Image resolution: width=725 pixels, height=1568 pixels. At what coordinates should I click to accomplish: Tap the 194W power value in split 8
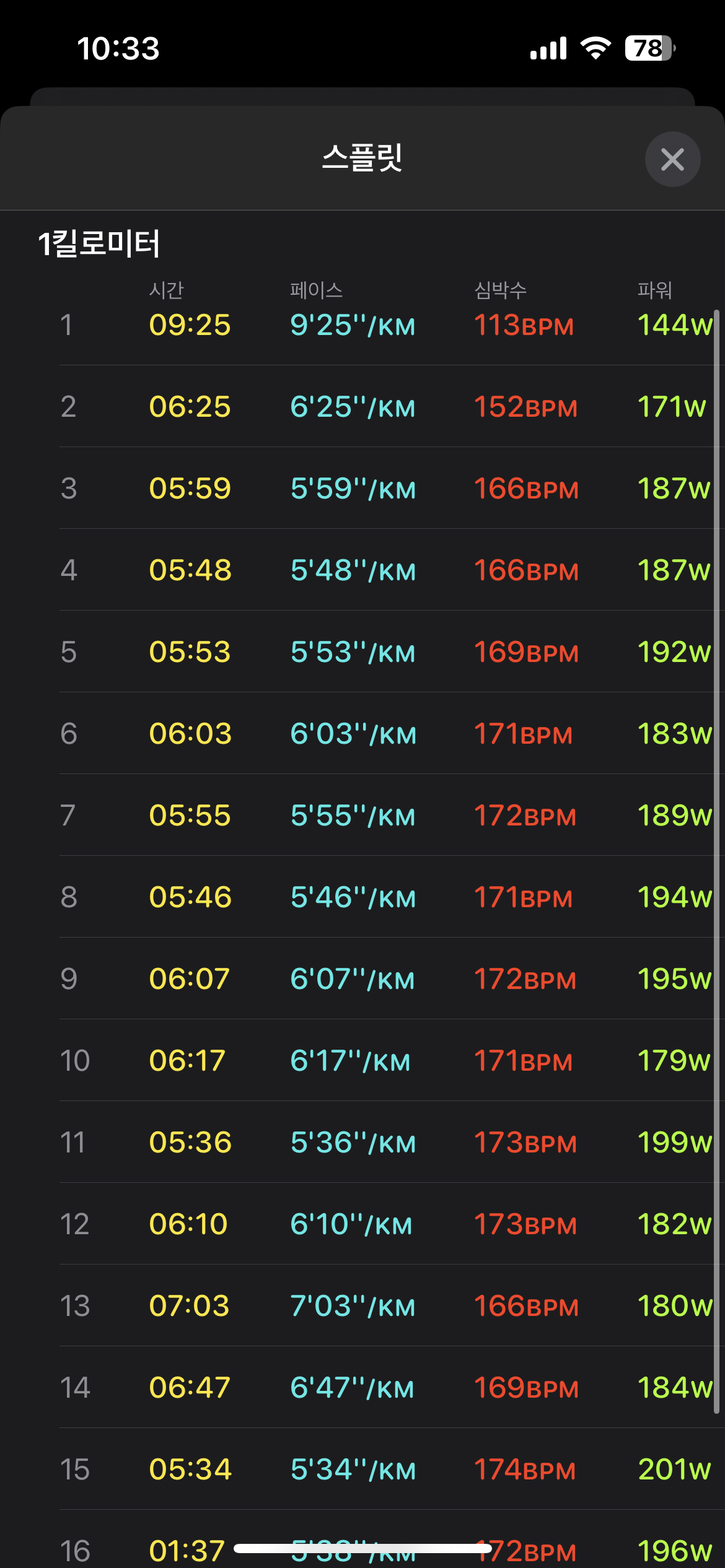[674, 897]
